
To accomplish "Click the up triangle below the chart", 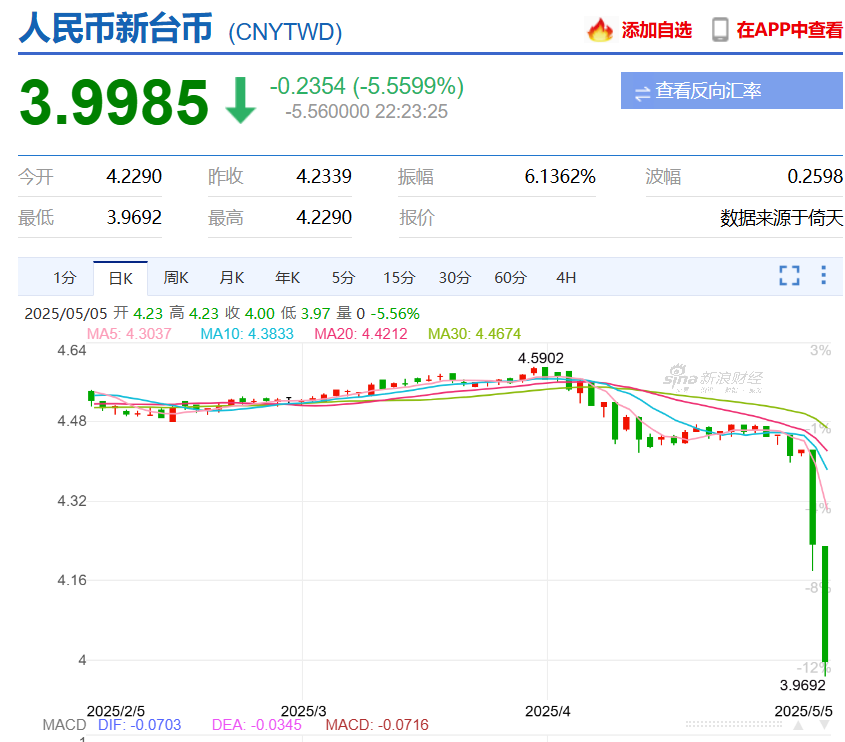I will 798,725.
